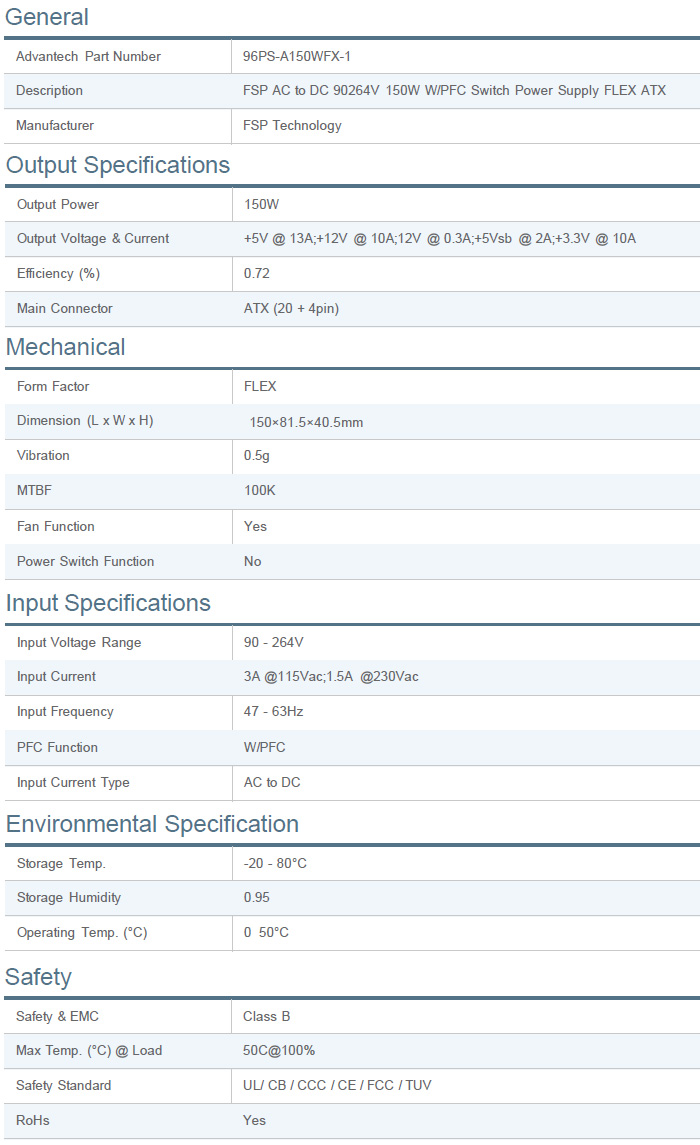Click the 90 - 264V input voltage value

(x=273, y=642)
